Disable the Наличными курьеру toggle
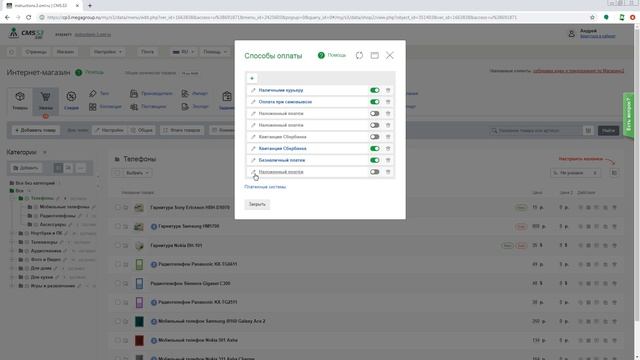Image resolution: width=640 pixels, height=360 pixels. click(x=375, y=90)
